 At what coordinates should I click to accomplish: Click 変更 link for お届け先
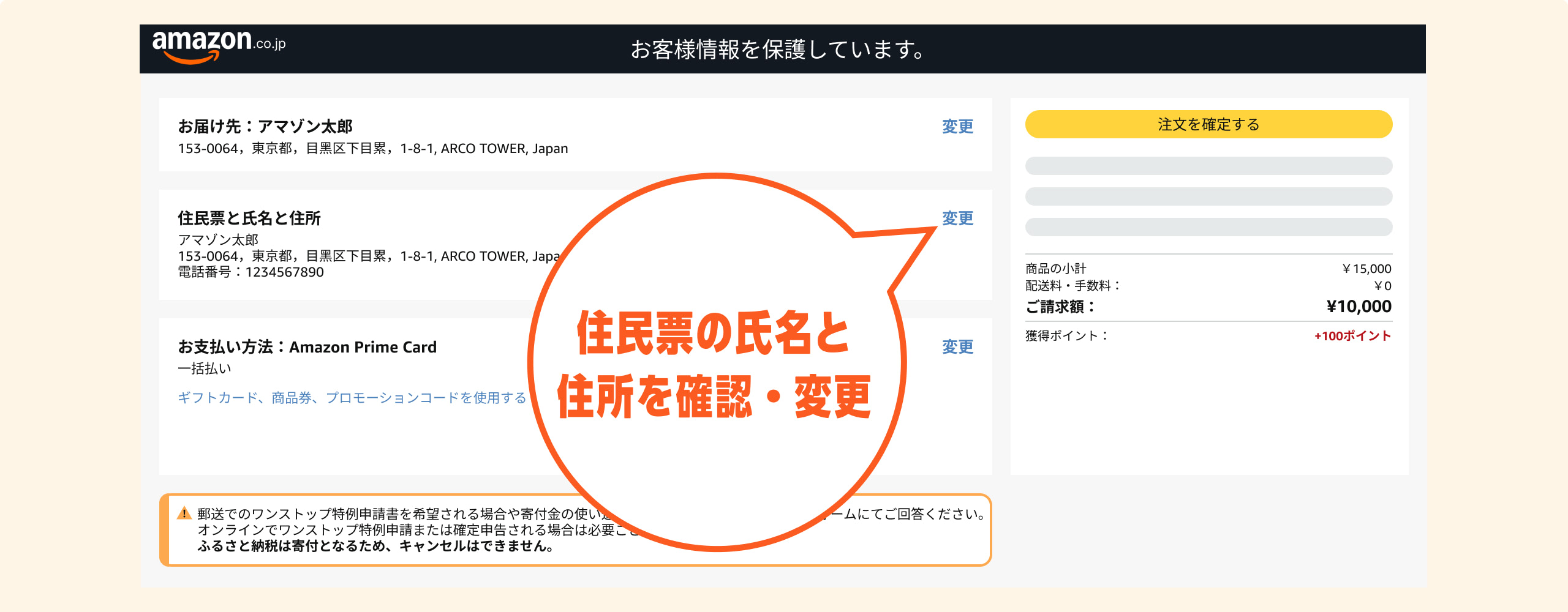pyautogui.click(x=957, y=127)
